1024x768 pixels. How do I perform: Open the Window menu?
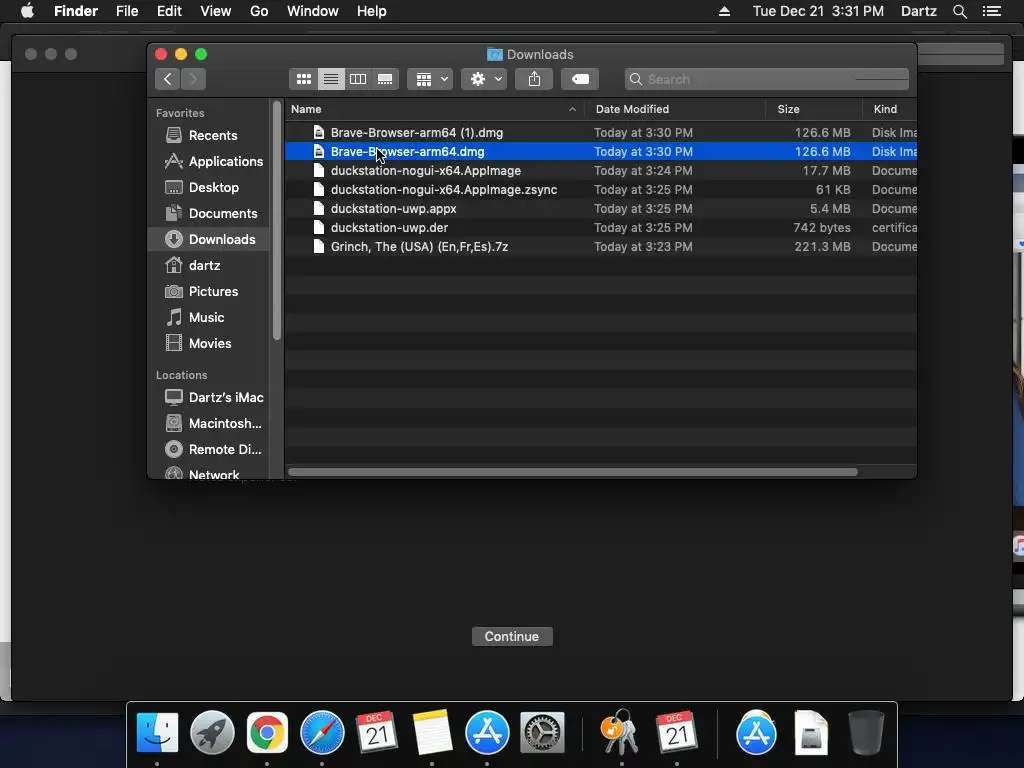coord(313,11)
